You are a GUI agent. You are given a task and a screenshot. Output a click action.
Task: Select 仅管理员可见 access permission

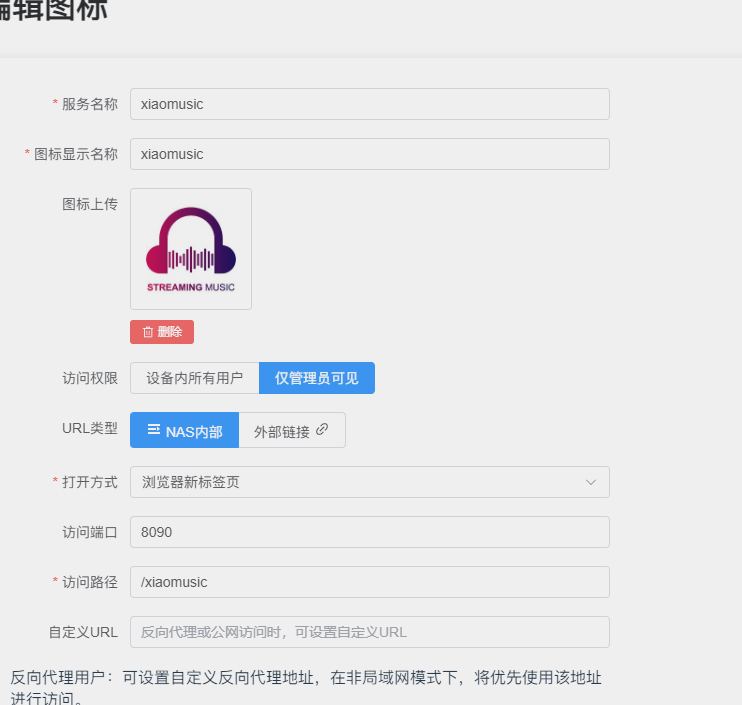317,378
